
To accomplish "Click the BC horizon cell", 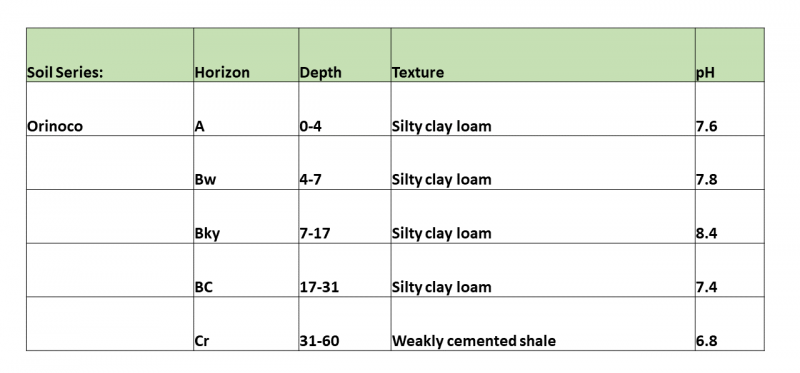I will coord(246,270).
